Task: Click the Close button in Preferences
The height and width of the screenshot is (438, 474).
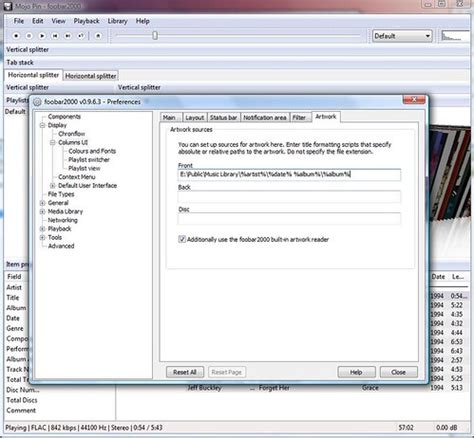Action: tap(399, 372)
